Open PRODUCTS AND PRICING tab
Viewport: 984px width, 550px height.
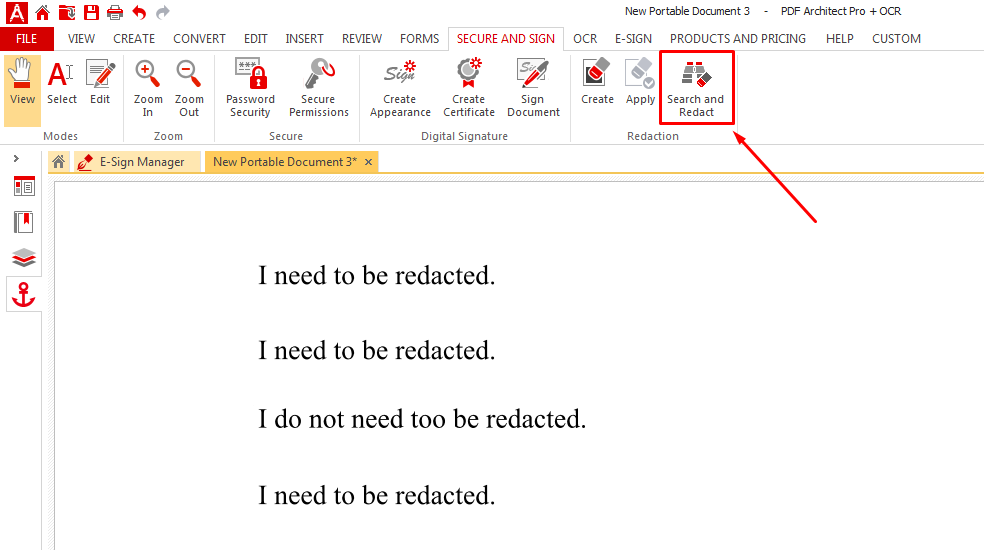click(738, 39)
